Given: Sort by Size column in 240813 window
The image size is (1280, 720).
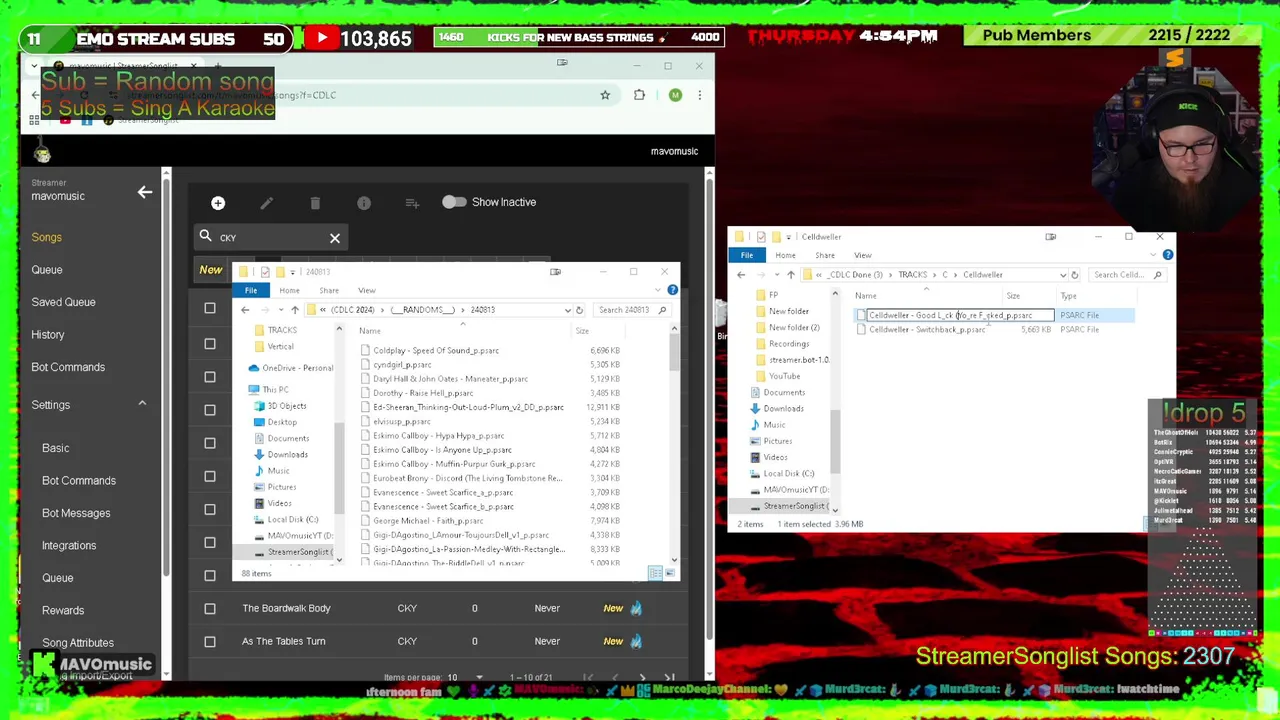Looking at the screenshot, I should [582, 331].
